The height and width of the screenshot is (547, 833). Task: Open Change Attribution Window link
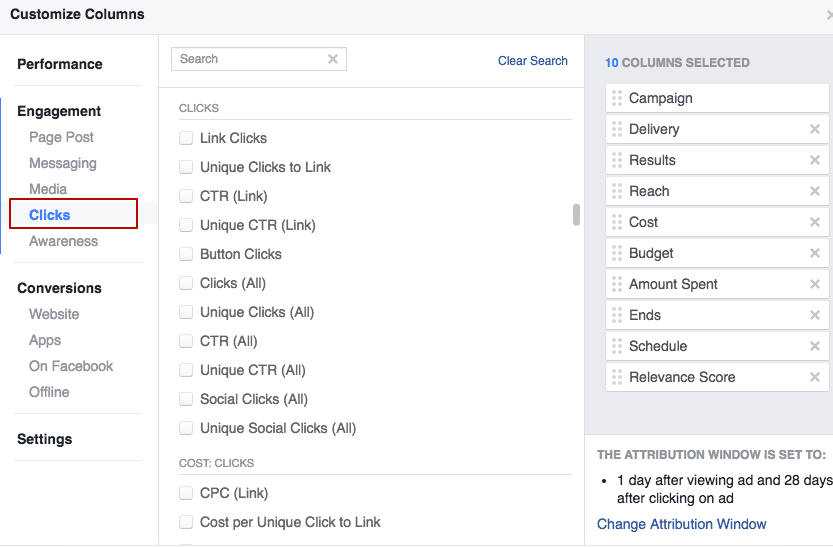[x=682, y=524]
